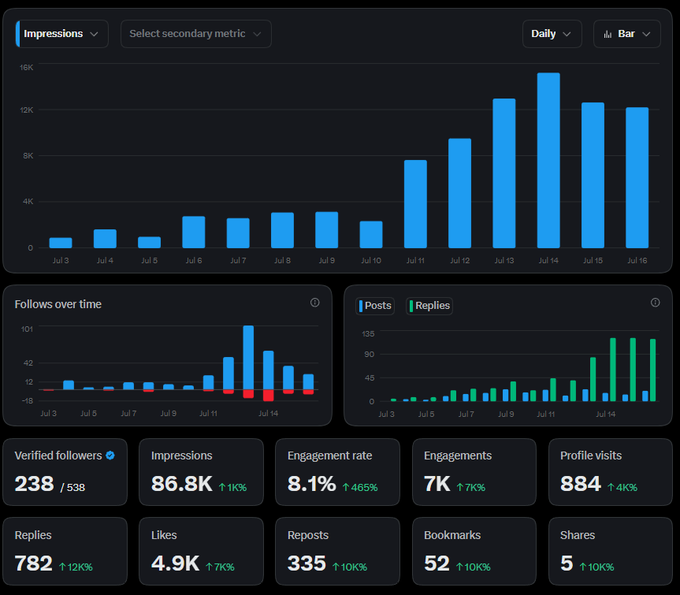680x595 pixels.
Task: Open the Bookmarks 52 card
Action: (x=474, y=551)
